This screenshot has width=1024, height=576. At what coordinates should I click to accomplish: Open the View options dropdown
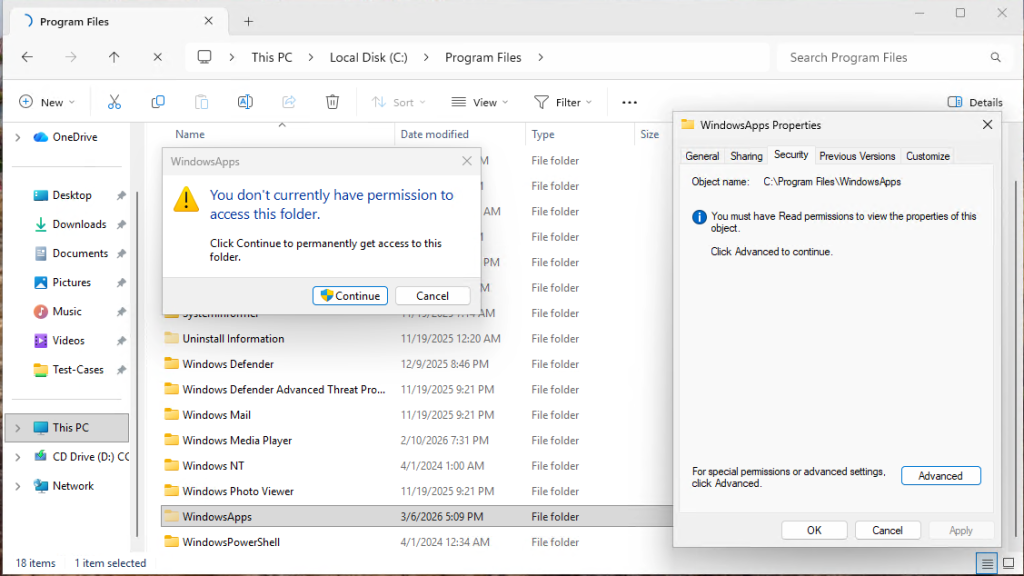[x=481, y=101]
